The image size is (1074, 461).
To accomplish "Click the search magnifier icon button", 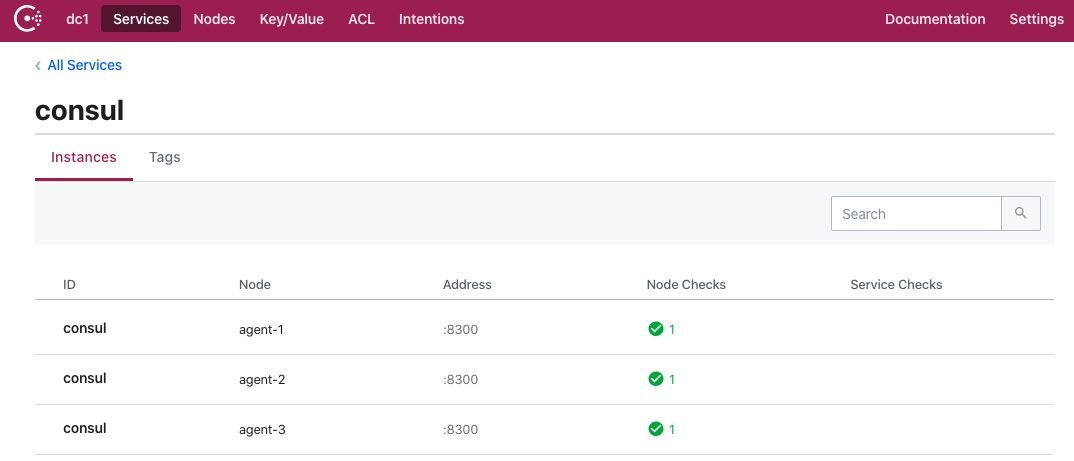I will (x=1020, y=214).
